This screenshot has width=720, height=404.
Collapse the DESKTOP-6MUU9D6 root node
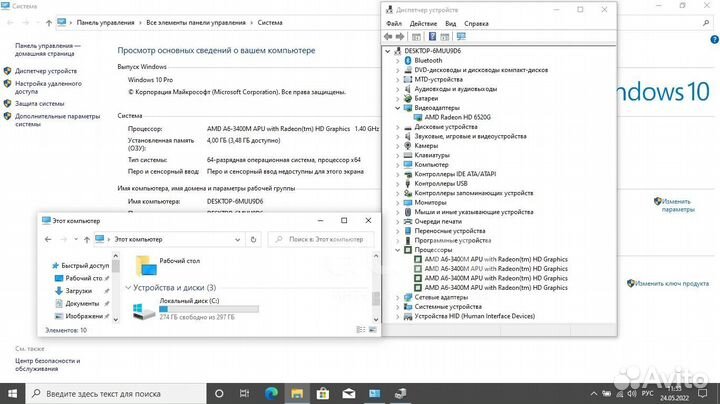[x=388, y=51]
